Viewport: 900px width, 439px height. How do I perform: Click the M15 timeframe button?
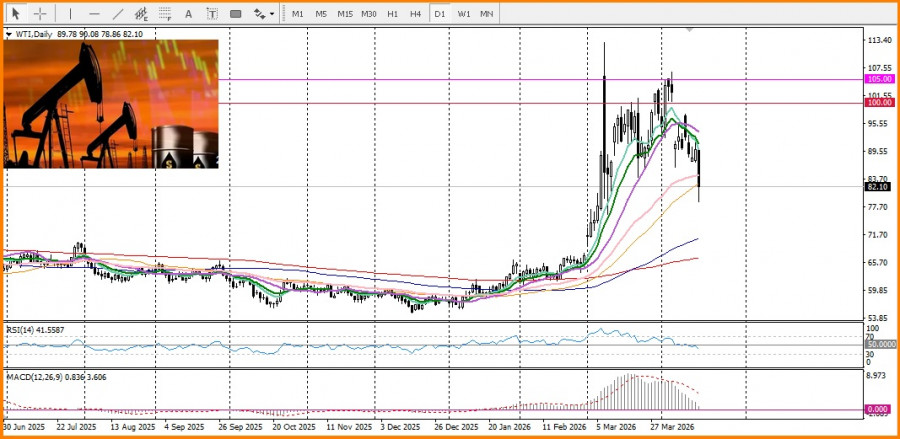[x=344, y=14]
